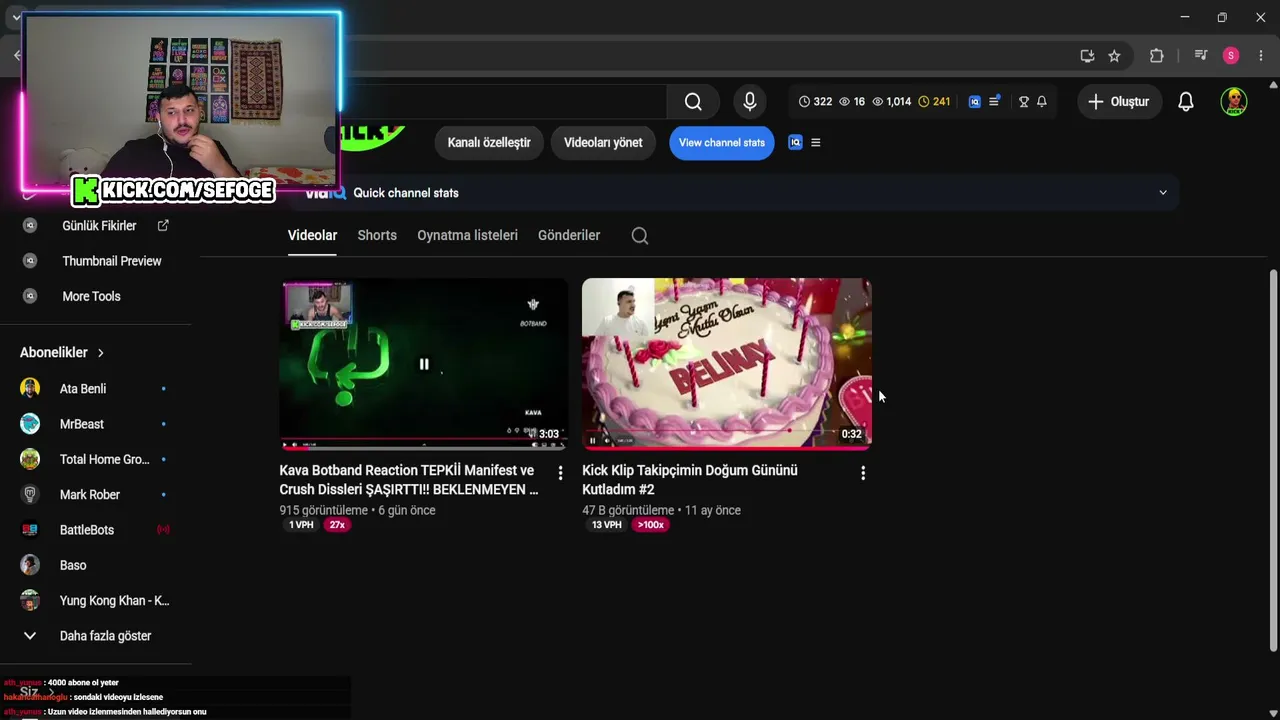Click the 1,014 views stat in vidIQ bar
This screenshot has width=1280, height=720.
pos(892,102)
